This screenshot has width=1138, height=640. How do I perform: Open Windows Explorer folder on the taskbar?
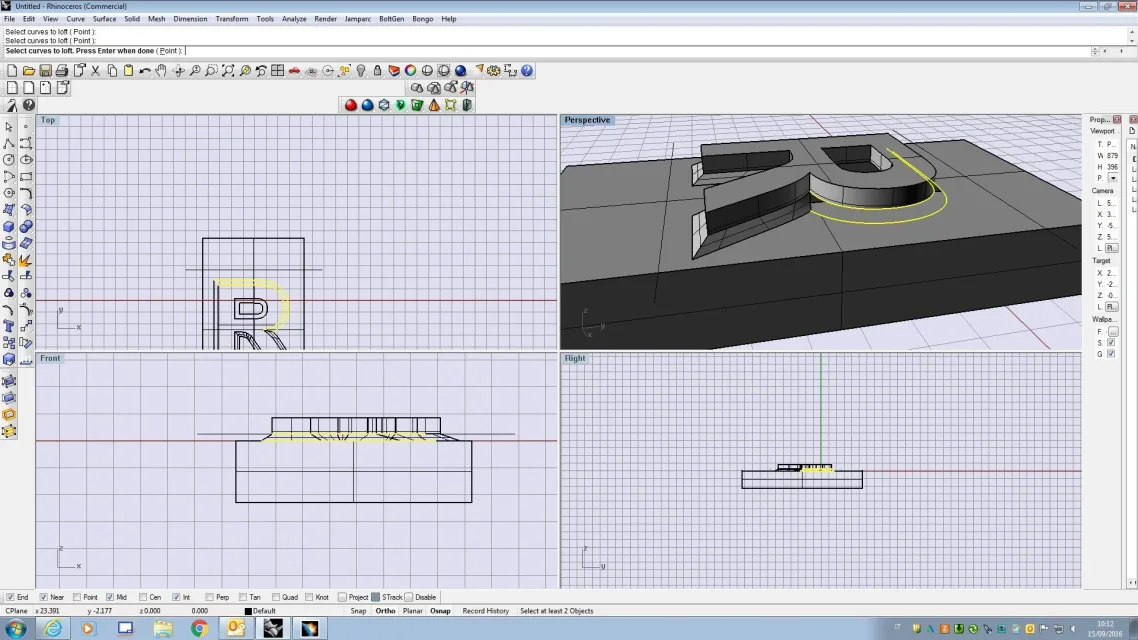click(163, 628)
